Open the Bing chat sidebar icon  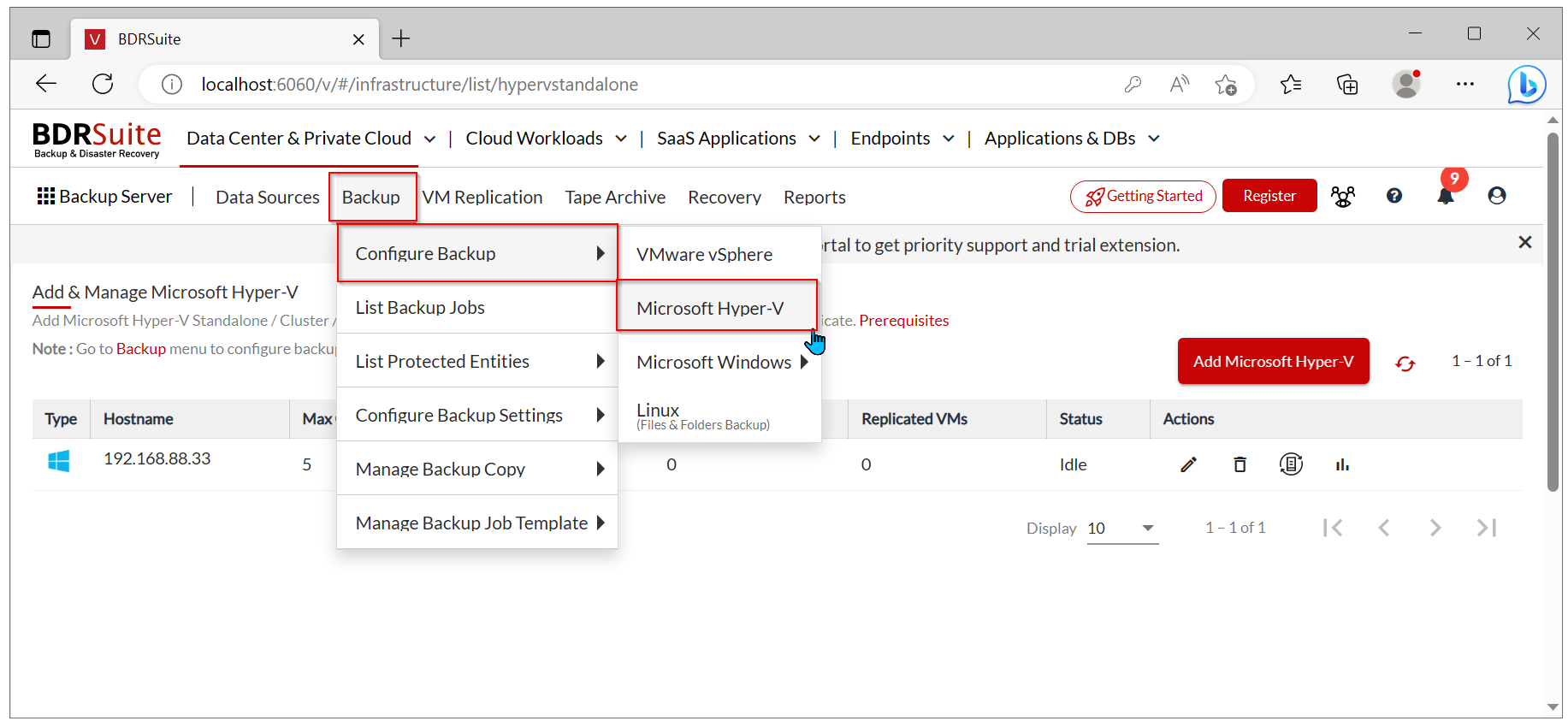1527,85
